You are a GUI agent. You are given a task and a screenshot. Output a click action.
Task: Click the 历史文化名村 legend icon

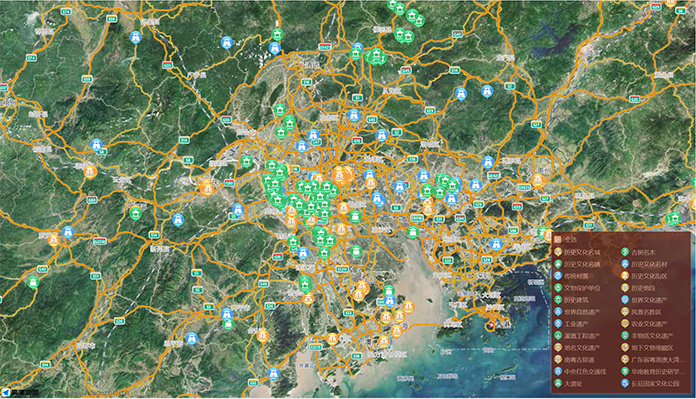(625, 264)
